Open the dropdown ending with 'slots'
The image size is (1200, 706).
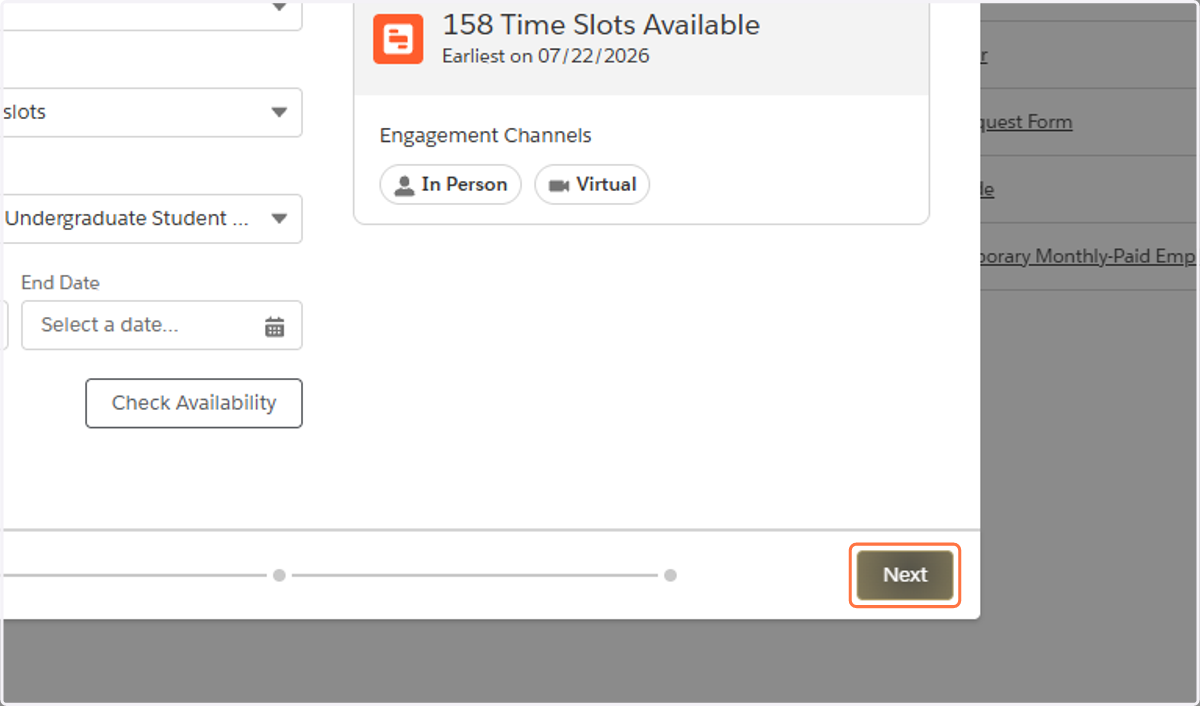click(x=151, y=112)
